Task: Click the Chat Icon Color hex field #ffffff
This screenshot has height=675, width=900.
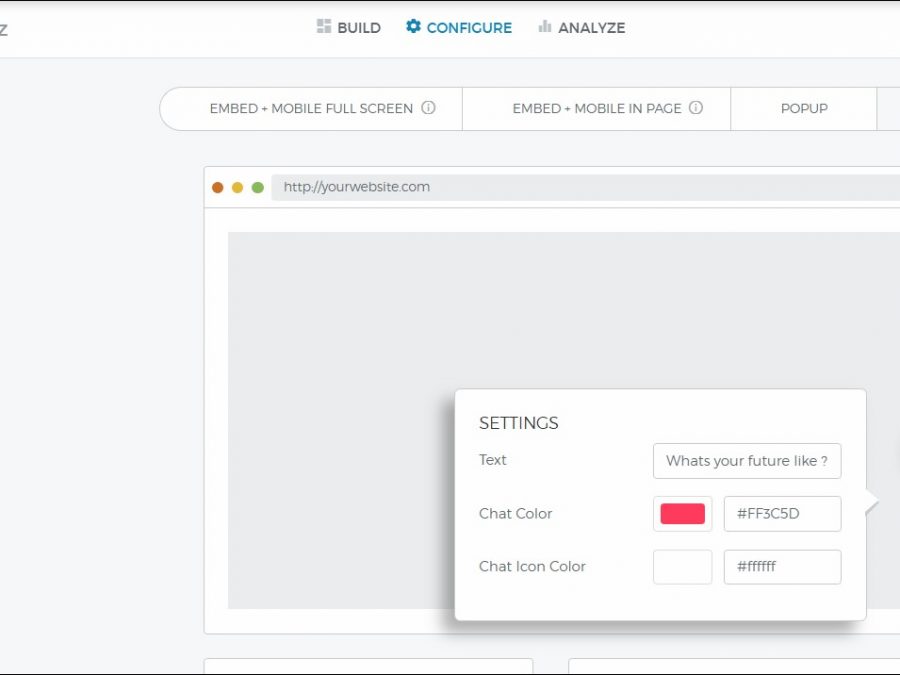Action: point(782,567)
